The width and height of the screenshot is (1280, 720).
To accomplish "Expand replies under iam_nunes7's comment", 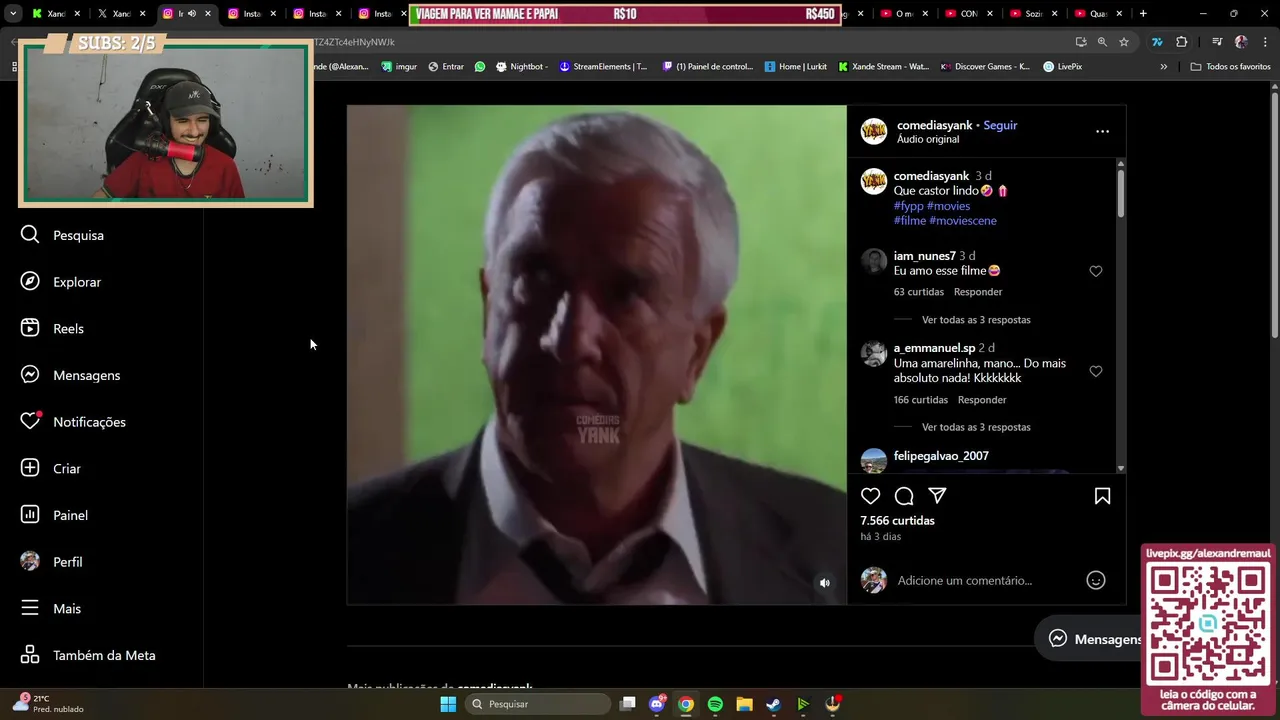I will 976,320.
